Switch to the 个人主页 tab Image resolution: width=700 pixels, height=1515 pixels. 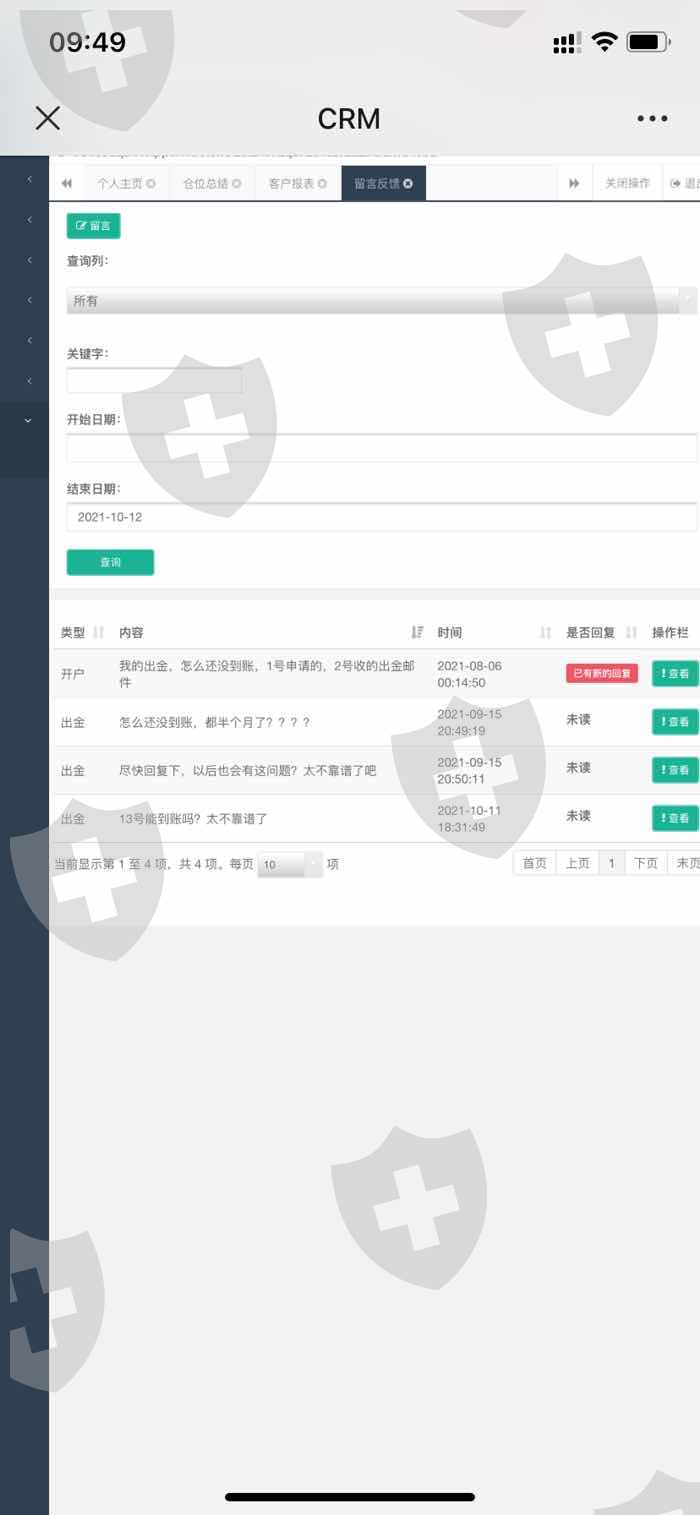[x=119, y=184]
